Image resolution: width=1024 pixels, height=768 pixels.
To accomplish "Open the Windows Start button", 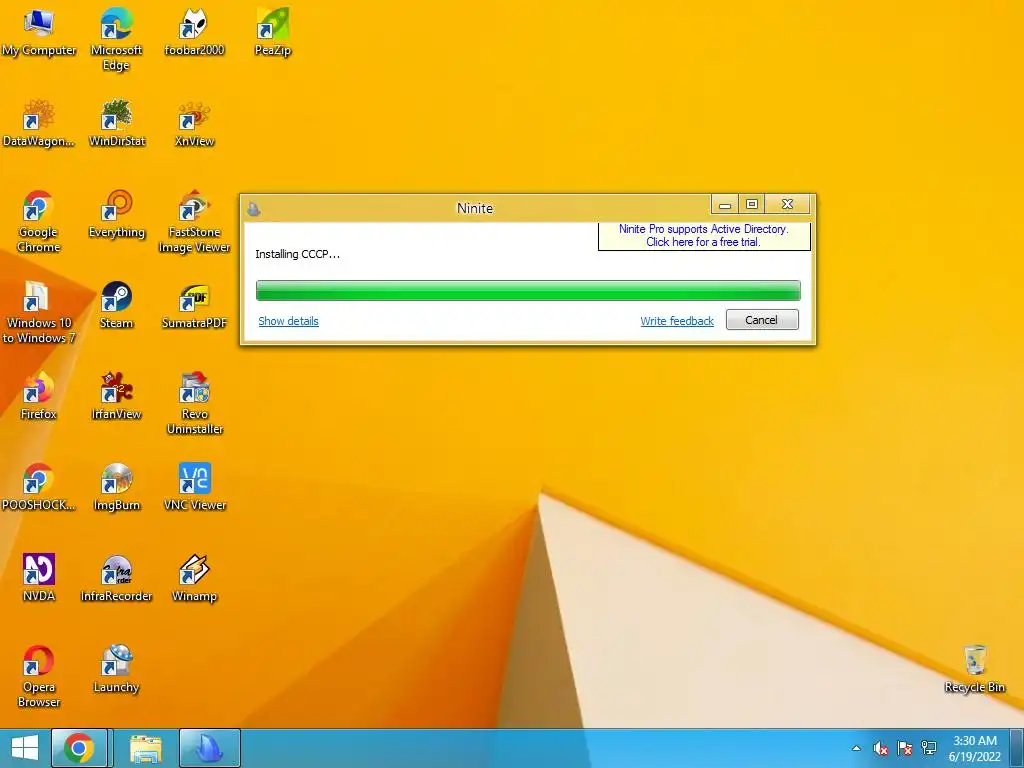I will [25, 748].
